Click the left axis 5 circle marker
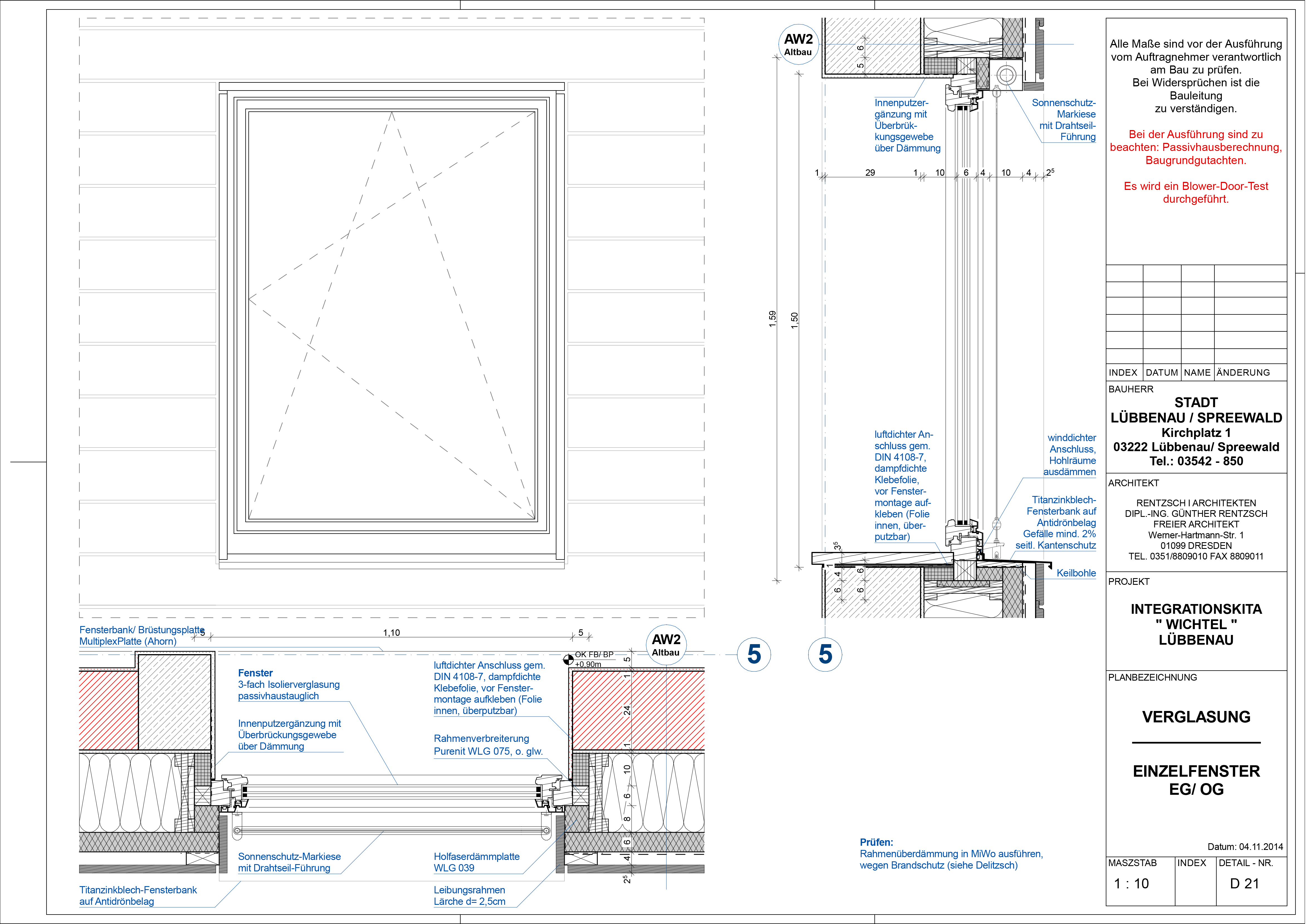Screen dimensions: 1306x924 754,654
